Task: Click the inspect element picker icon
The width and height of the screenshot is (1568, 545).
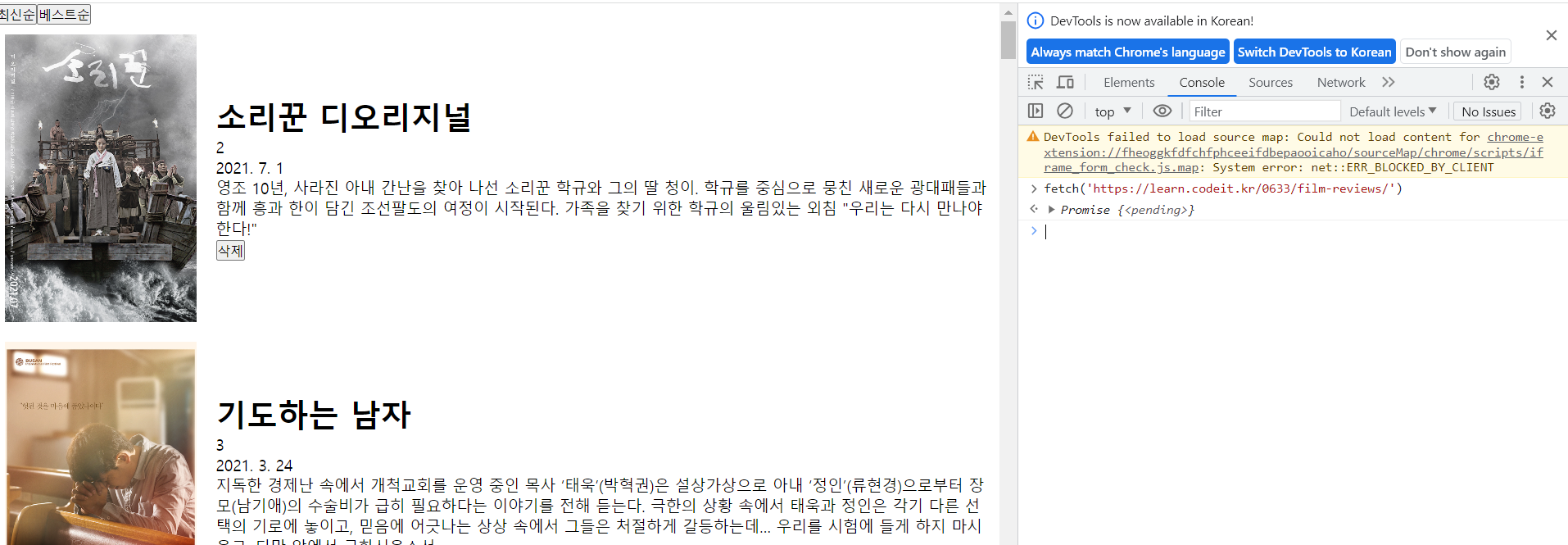Action: coord(1036,82)
